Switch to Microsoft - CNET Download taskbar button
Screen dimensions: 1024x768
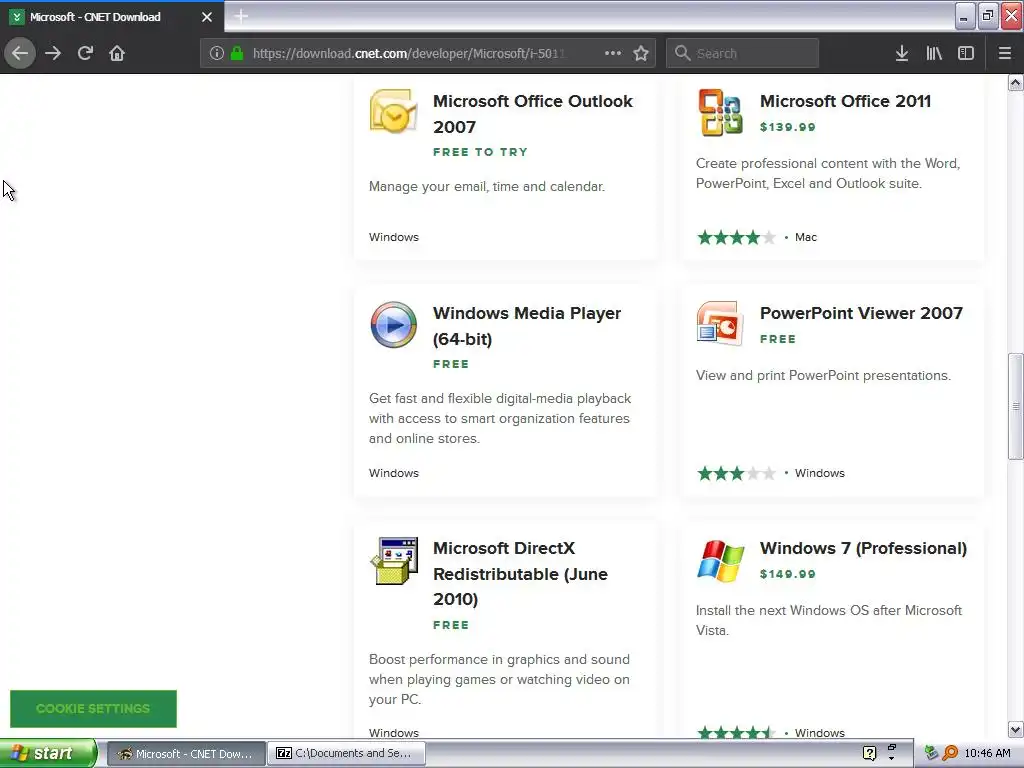[186, 754]
